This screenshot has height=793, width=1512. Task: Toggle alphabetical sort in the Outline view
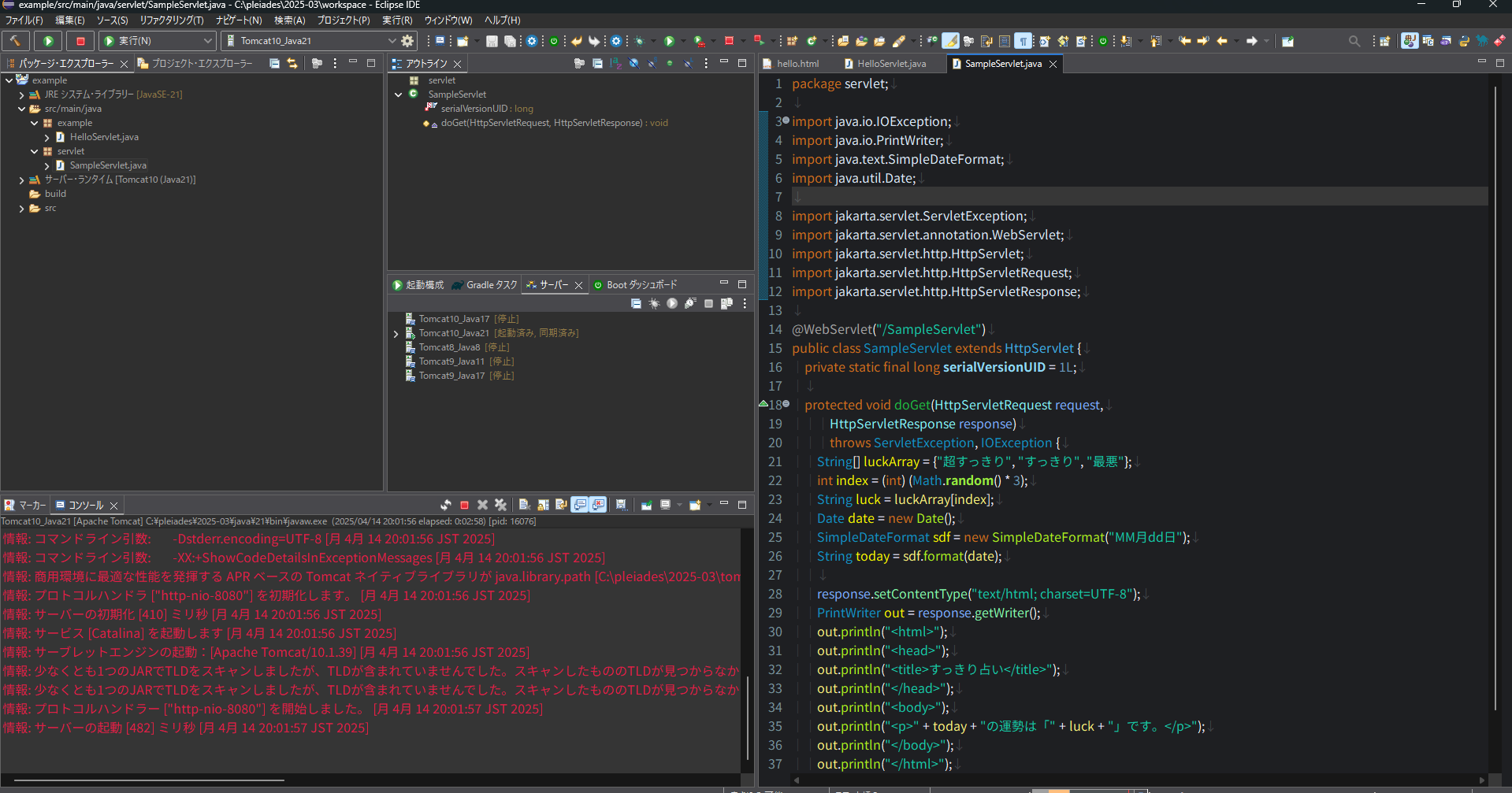(615, 64)
